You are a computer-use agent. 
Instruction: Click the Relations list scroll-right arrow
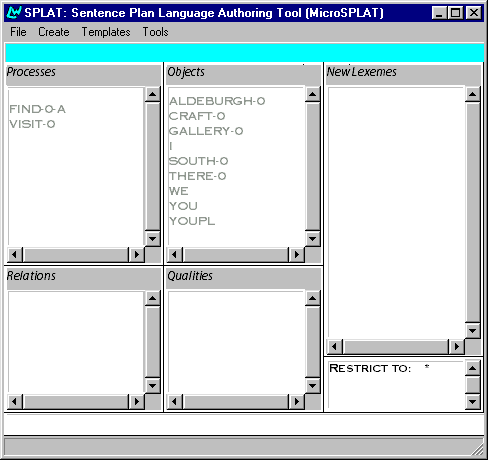(136, 402)
